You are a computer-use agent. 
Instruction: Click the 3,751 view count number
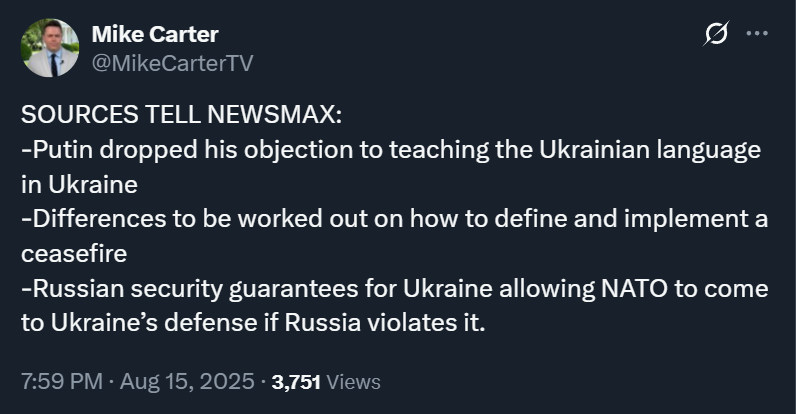click(296, 382)
